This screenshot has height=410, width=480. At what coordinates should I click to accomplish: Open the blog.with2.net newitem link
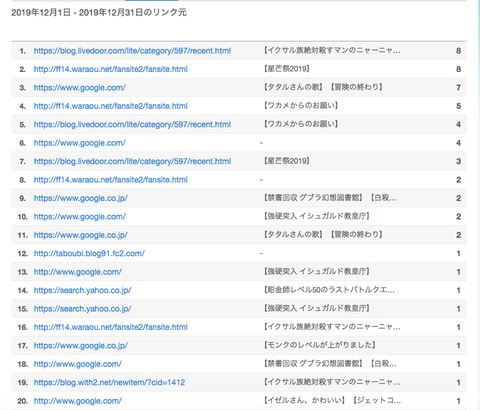[109, 383]
